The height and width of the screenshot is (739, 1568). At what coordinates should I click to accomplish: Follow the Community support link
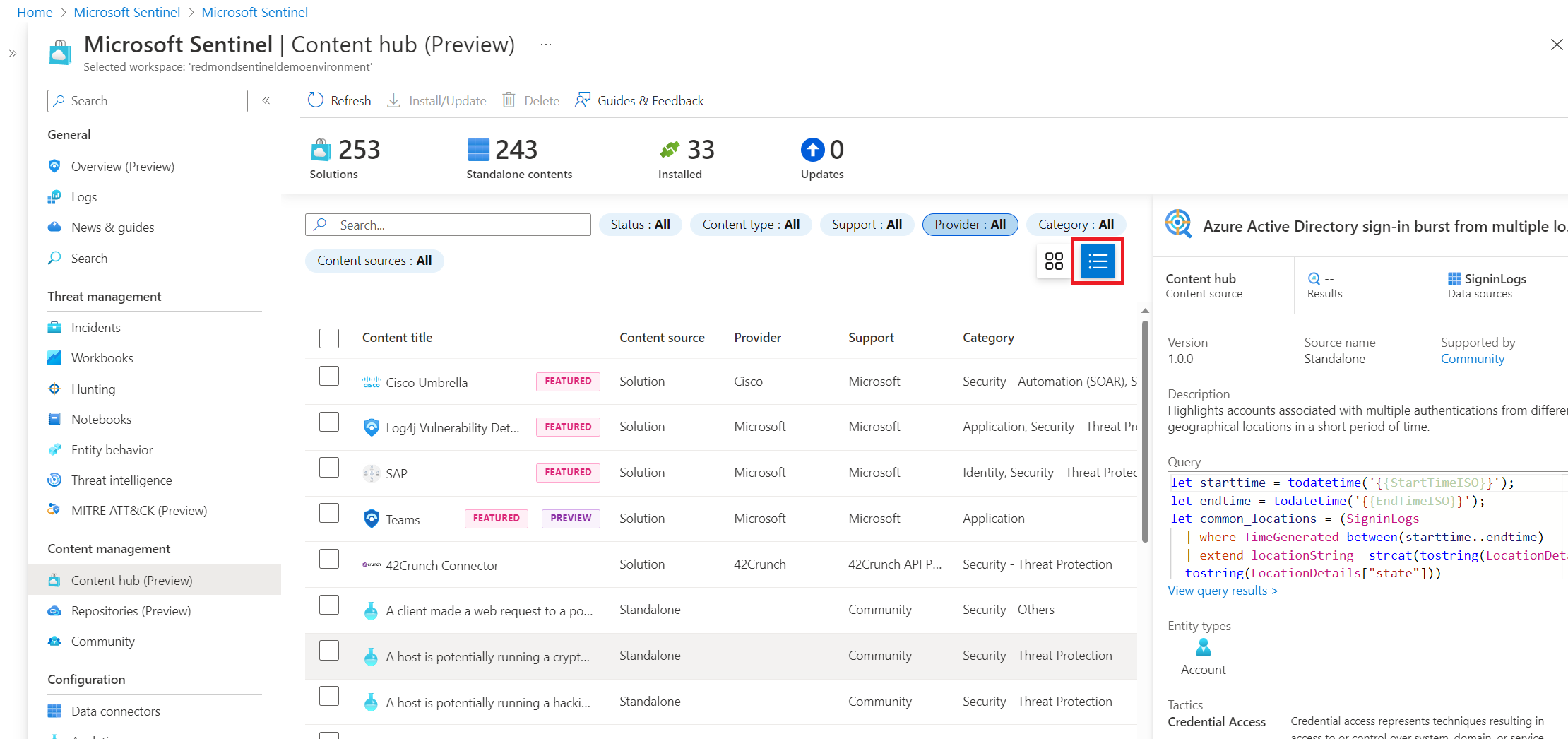tap(1473, 359)
